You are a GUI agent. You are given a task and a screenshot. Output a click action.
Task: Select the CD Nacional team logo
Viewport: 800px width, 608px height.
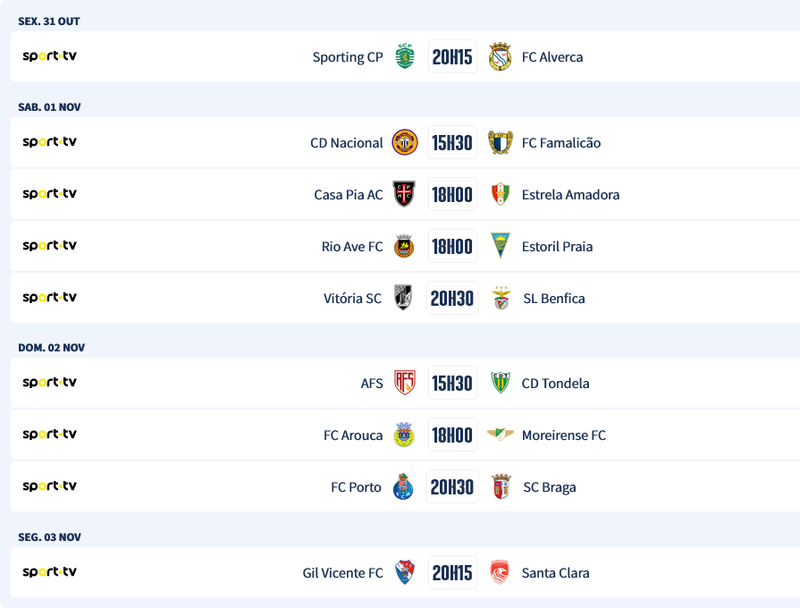[x=404, y=143]
